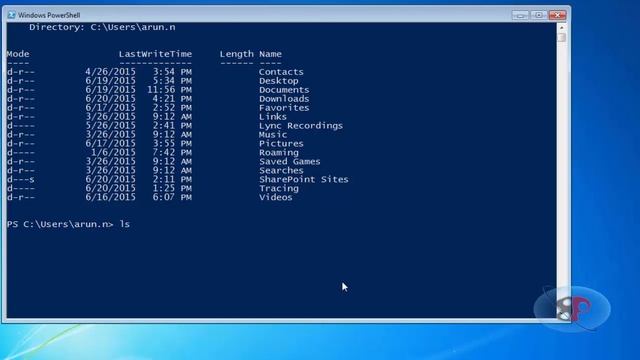The image size is (640, 360).
Task: Select the Saved Games folder name
Action: pos(289,162)
